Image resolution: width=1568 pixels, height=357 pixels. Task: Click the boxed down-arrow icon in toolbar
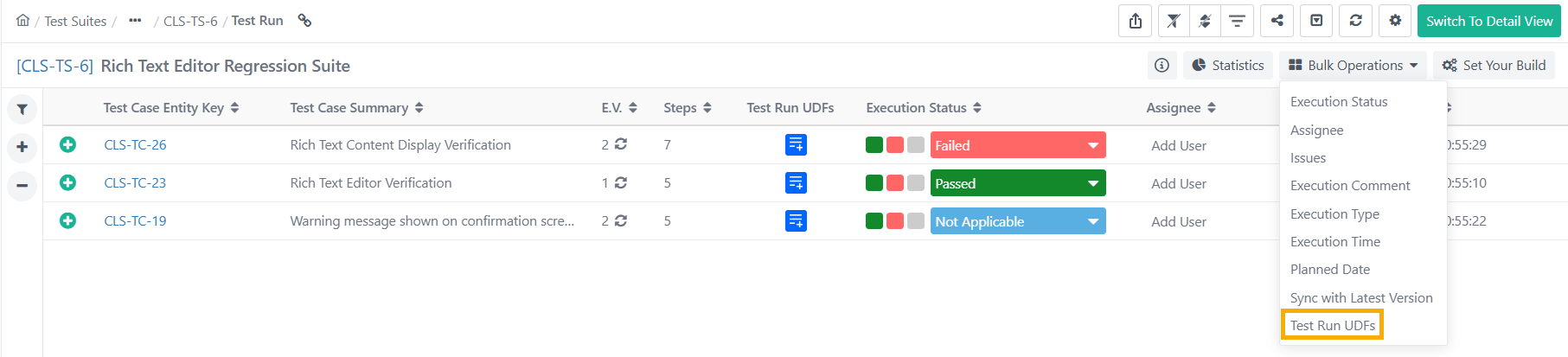(1316, 21)
